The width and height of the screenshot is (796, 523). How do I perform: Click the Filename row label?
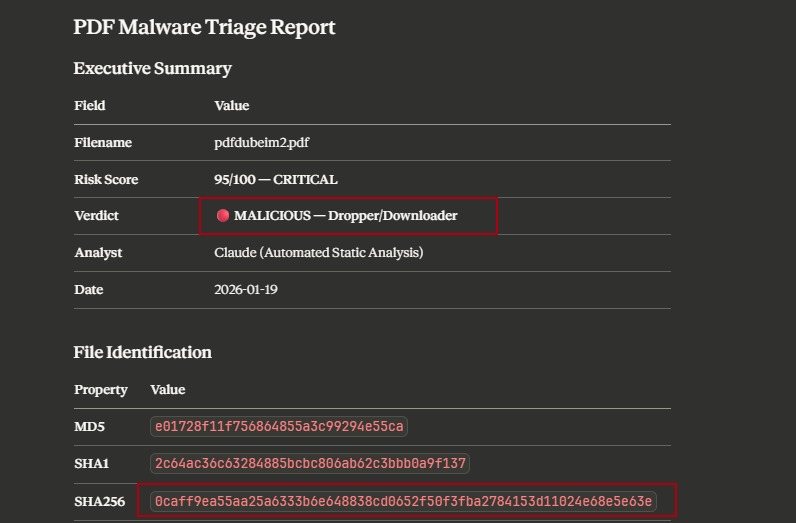coord(103,143)
